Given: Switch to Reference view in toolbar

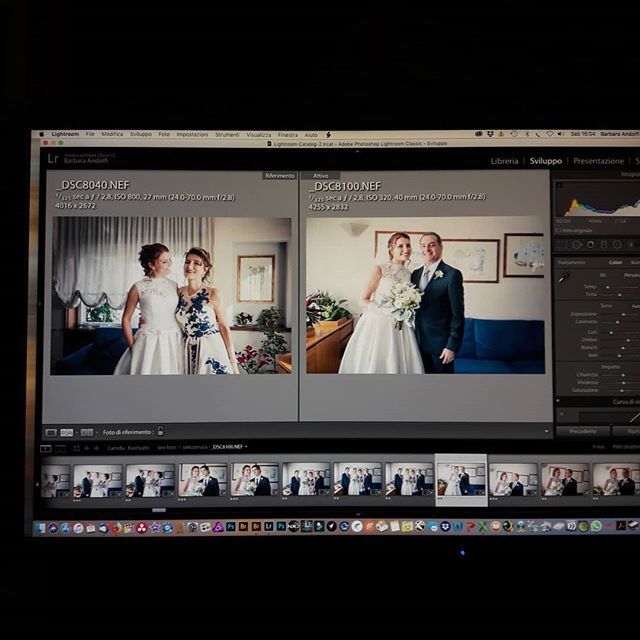Looking at the screenshot, I should coord(67,432).
